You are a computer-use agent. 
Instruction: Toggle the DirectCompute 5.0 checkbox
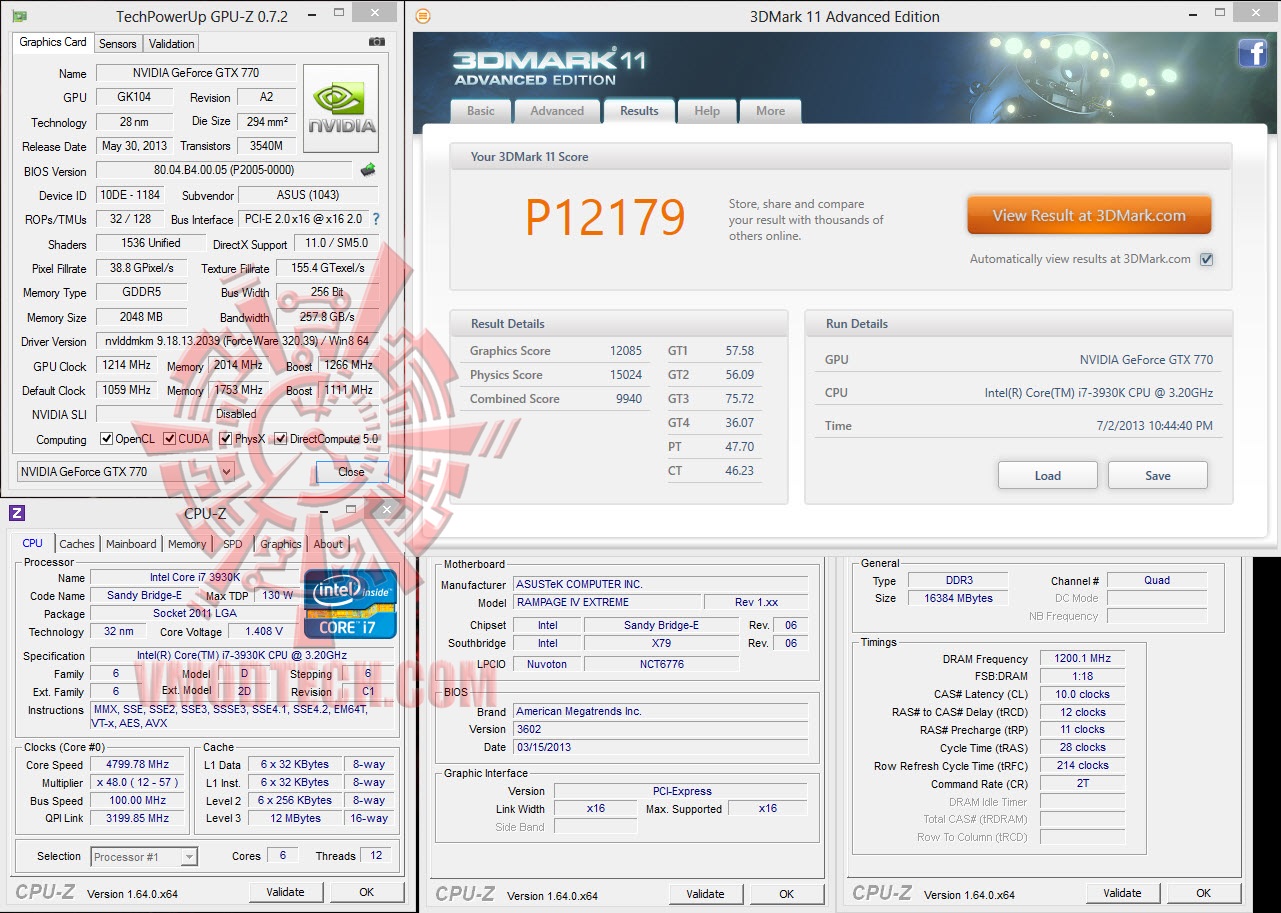pos(281,439)
